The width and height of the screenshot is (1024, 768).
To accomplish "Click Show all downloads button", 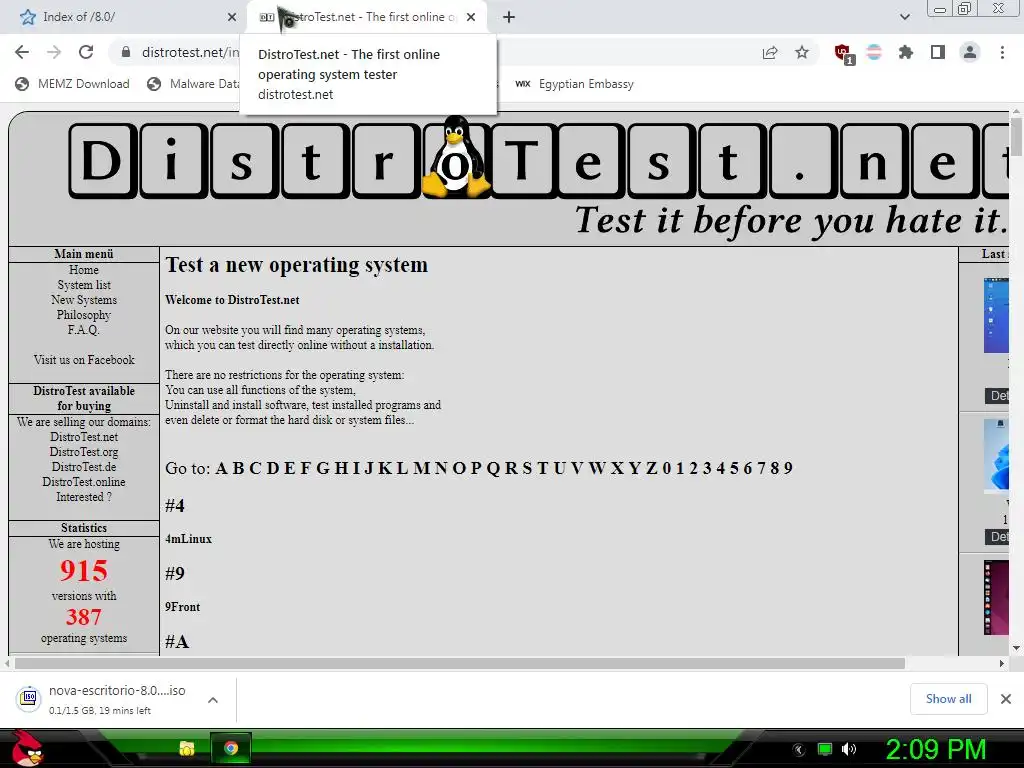I will (948, 699).
